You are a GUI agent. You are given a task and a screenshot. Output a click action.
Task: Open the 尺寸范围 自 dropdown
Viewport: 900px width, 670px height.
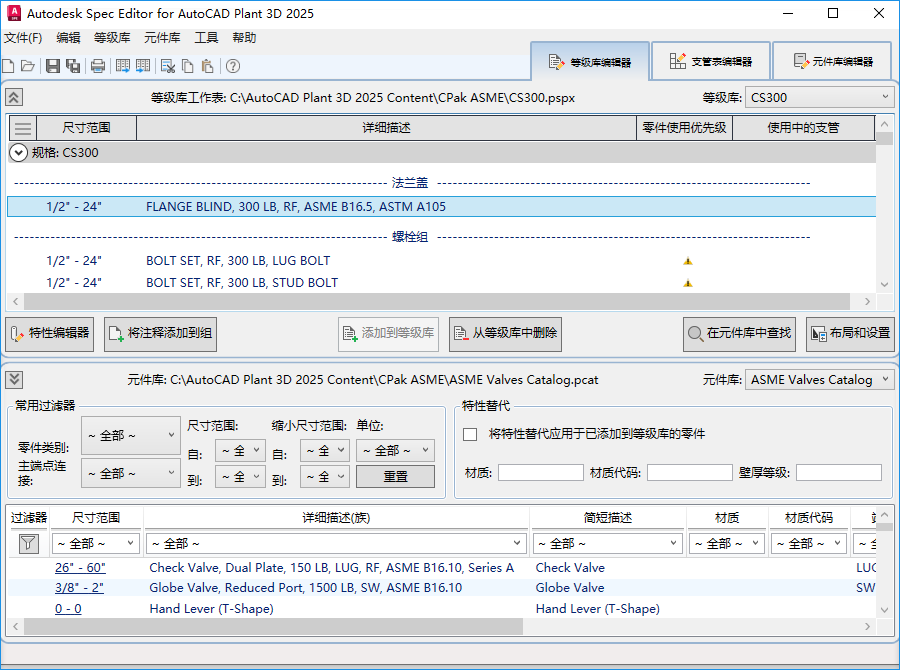point(240,451)
